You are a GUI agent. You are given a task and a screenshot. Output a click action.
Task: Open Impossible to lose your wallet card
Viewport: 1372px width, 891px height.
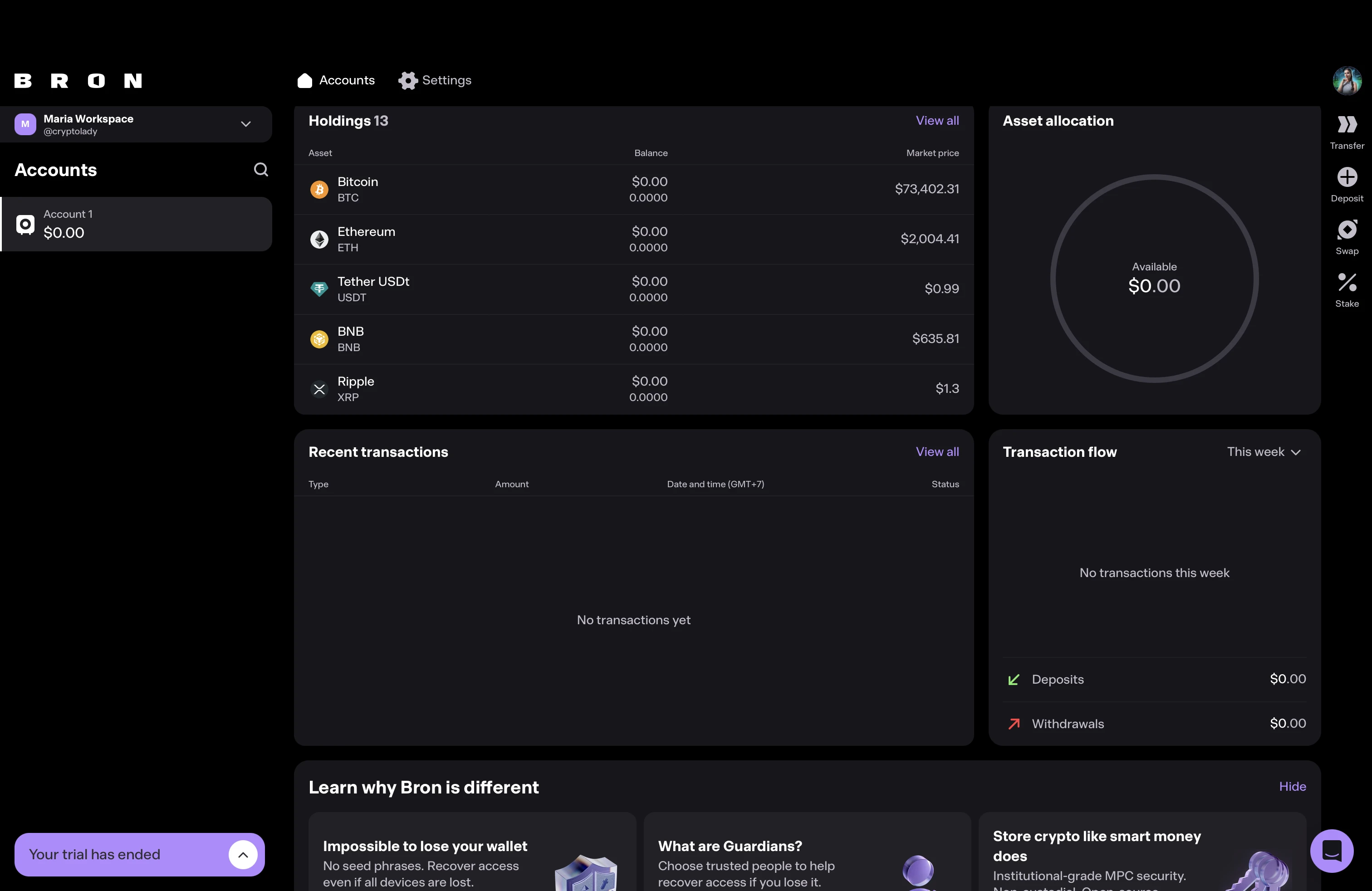click(472, 852)
